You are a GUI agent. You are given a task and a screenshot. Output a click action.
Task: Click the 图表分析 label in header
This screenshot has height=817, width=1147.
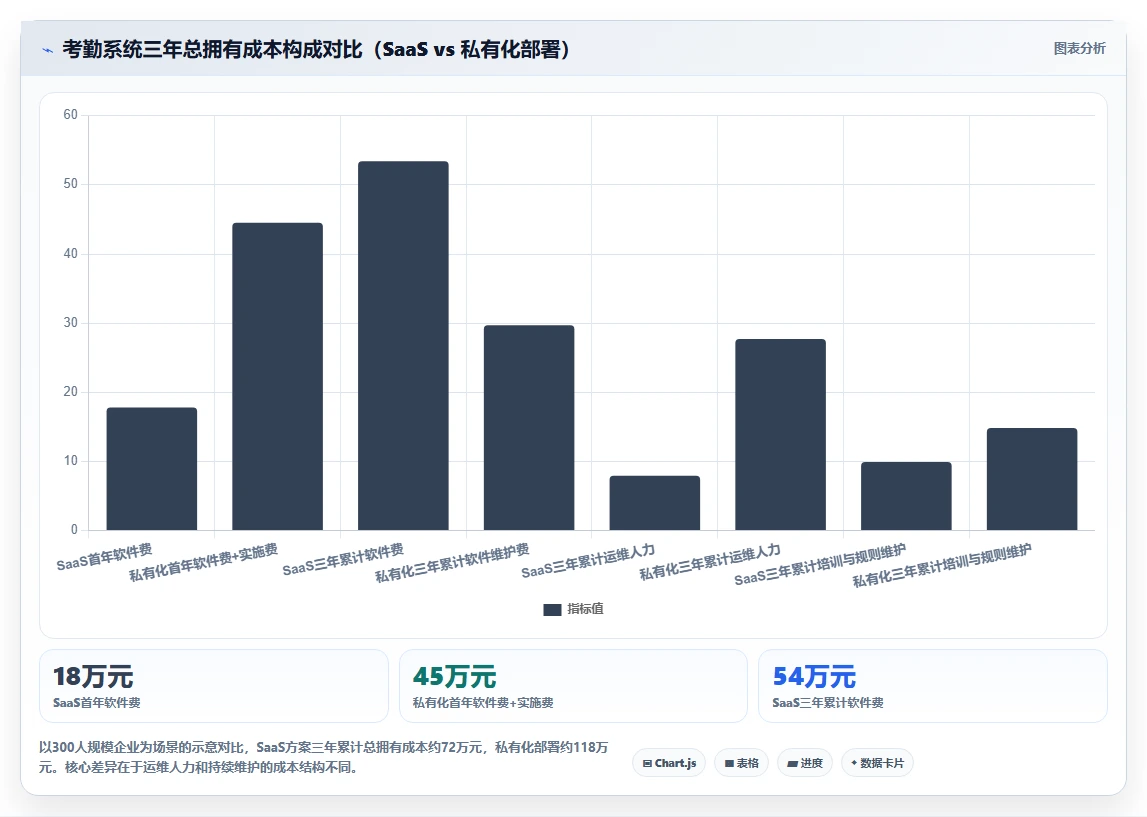(1079, 48)
